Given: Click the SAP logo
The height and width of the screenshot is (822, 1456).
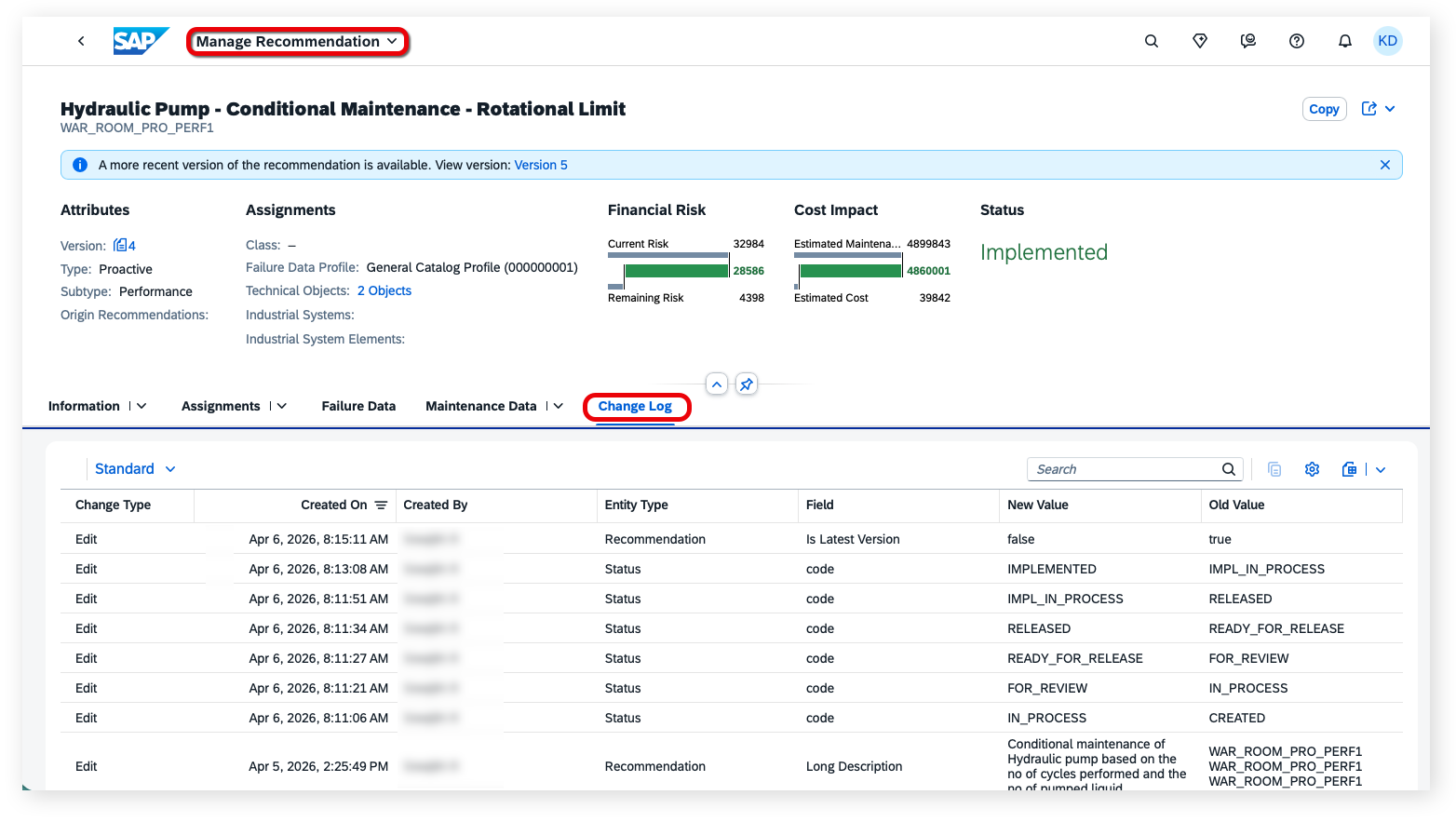Looking at the screenshot, I should pos(141,41).
